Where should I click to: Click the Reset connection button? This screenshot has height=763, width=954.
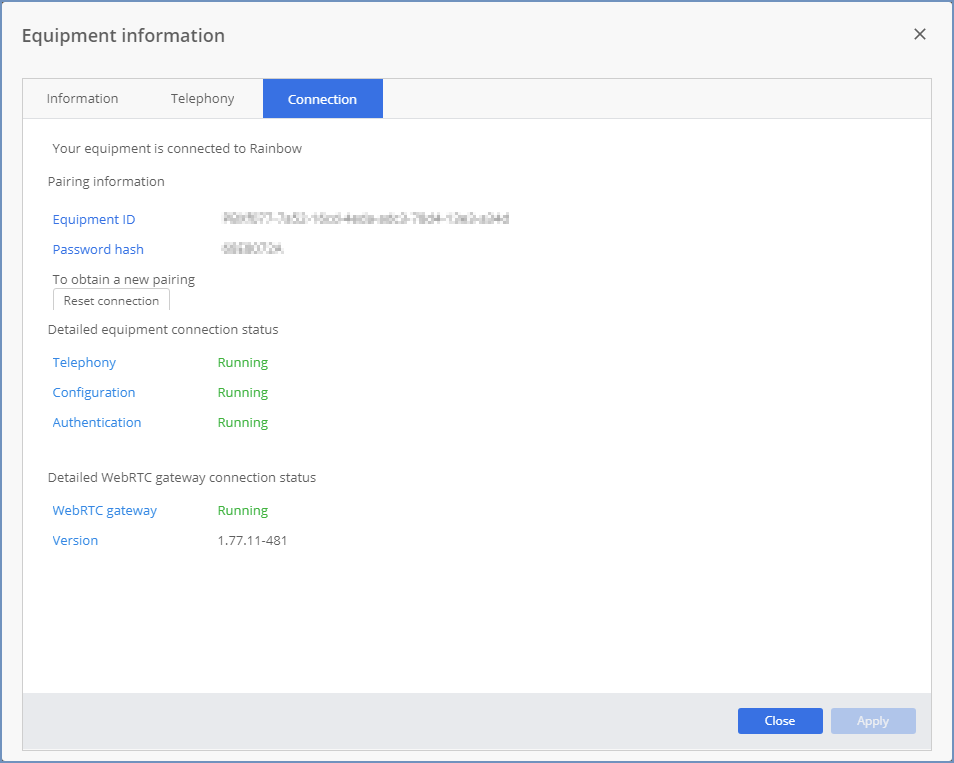(x=111, y=300)
